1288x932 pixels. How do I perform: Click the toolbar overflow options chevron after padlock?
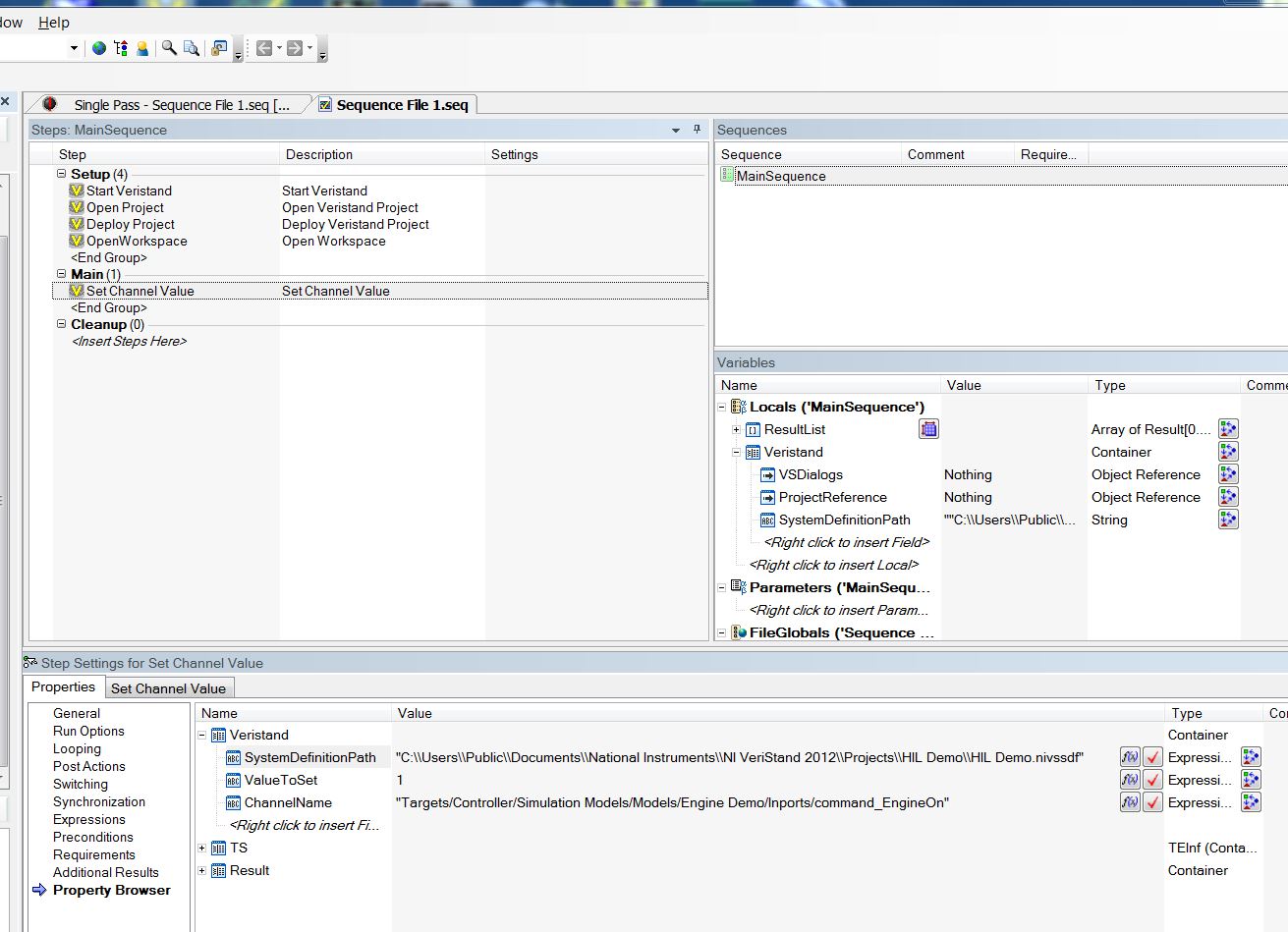[x=238, y=52]
